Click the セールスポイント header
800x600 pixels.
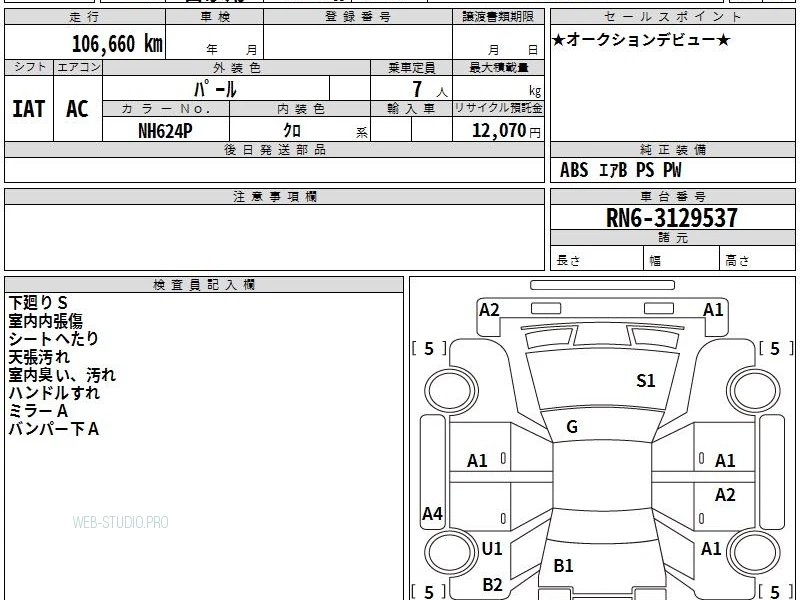[x=672, y=17]
